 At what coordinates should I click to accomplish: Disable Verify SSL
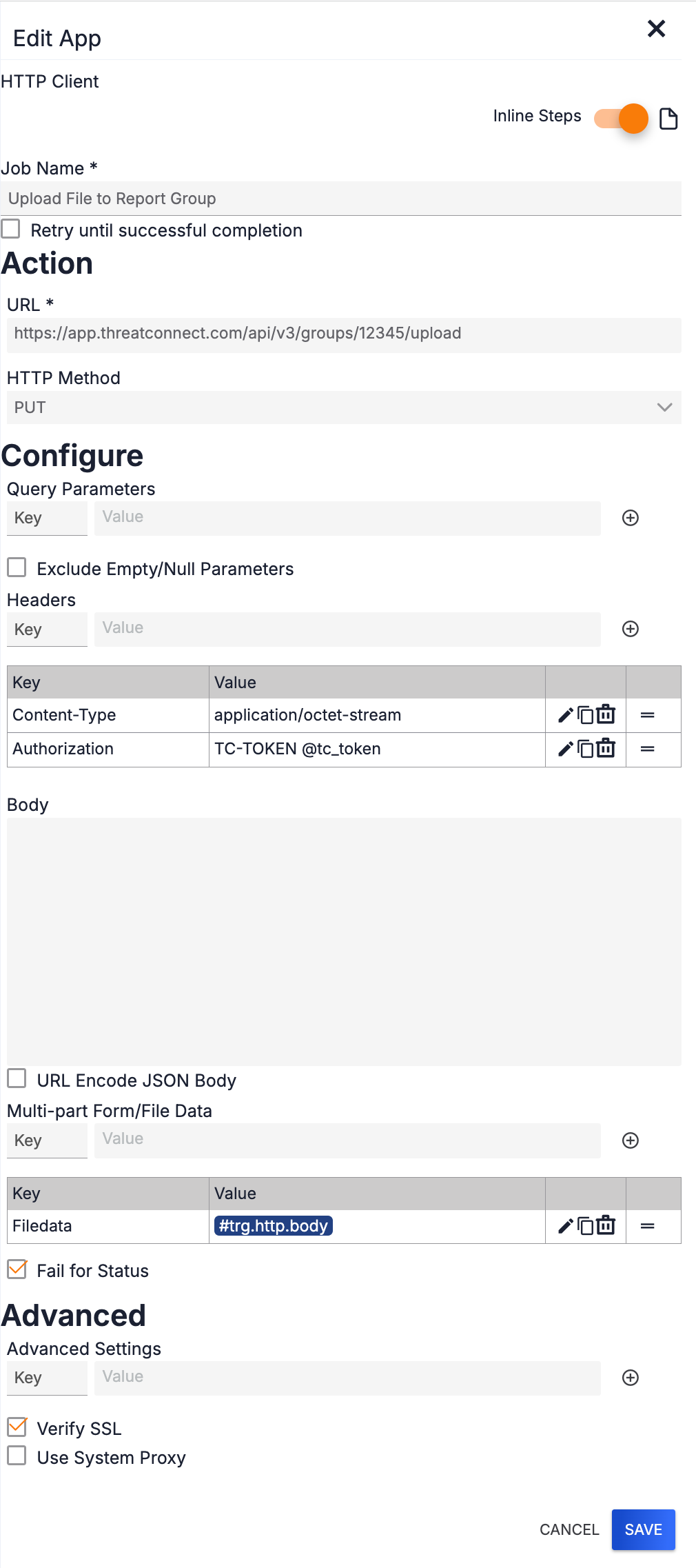pyautogui.click(x=17, y=1427)
